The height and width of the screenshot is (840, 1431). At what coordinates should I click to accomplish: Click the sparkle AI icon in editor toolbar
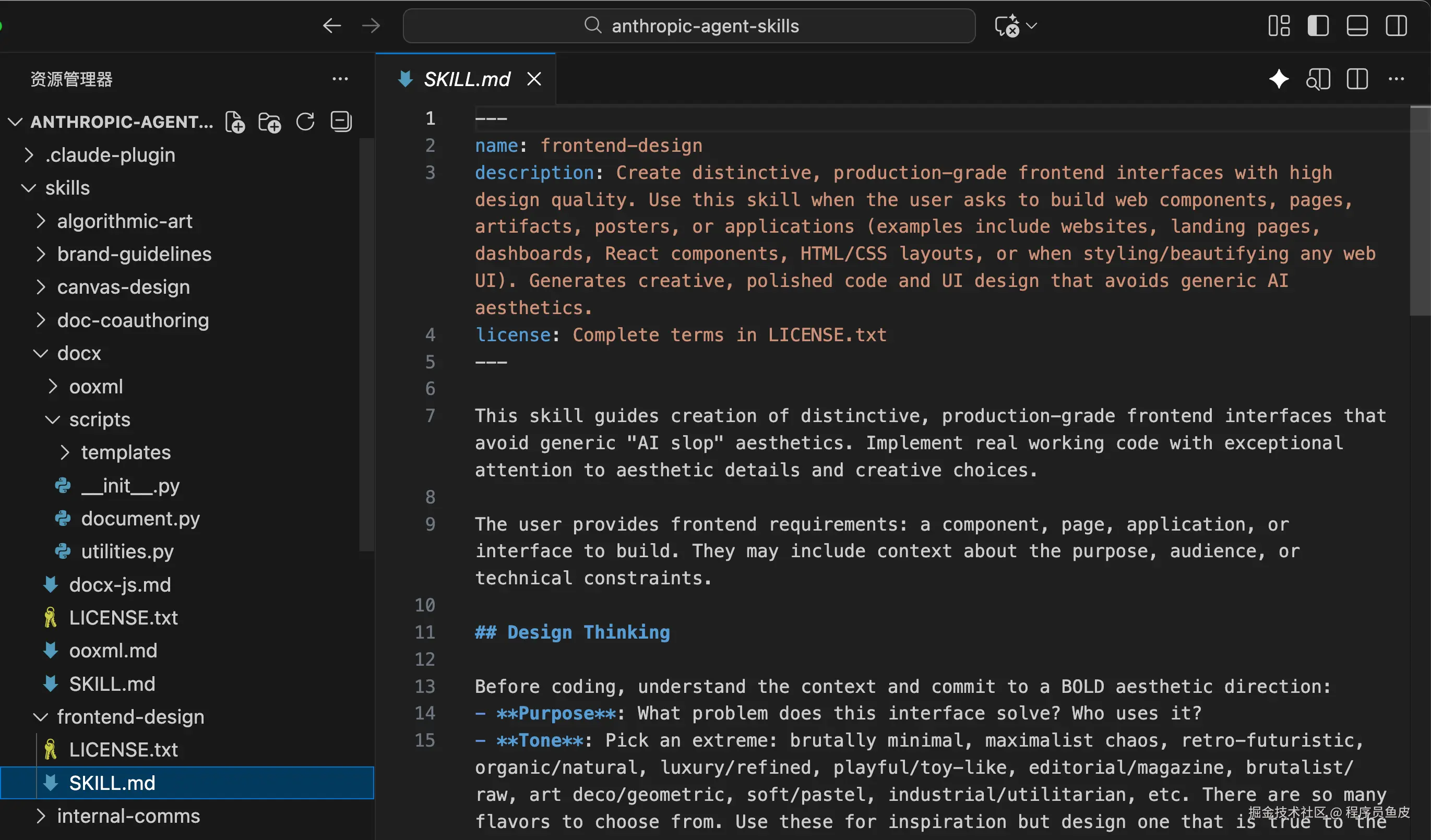click(x=1279, y=79)
